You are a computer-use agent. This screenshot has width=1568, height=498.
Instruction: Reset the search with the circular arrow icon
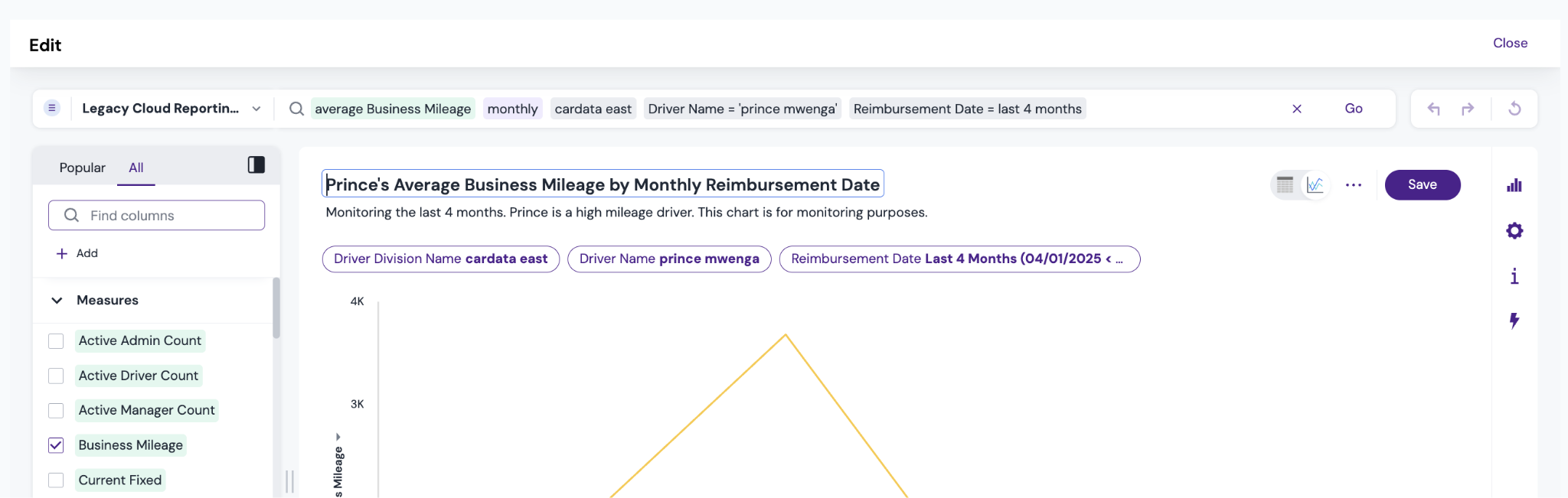1514,109
